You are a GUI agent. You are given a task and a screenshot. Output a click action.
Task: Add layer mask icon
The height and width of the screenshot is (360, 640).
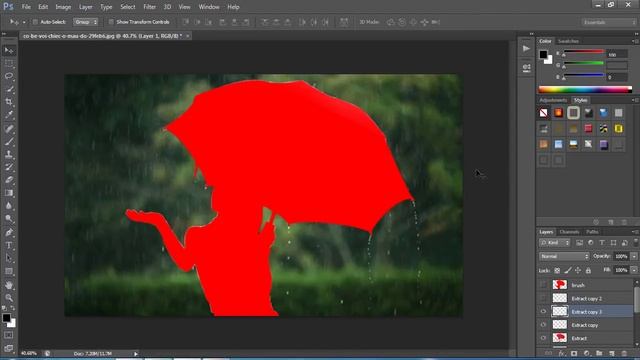[574, 353]
